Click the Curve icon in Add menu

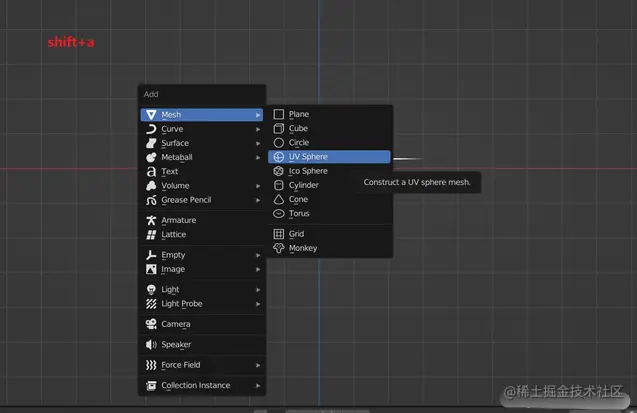tap(151, 129)
